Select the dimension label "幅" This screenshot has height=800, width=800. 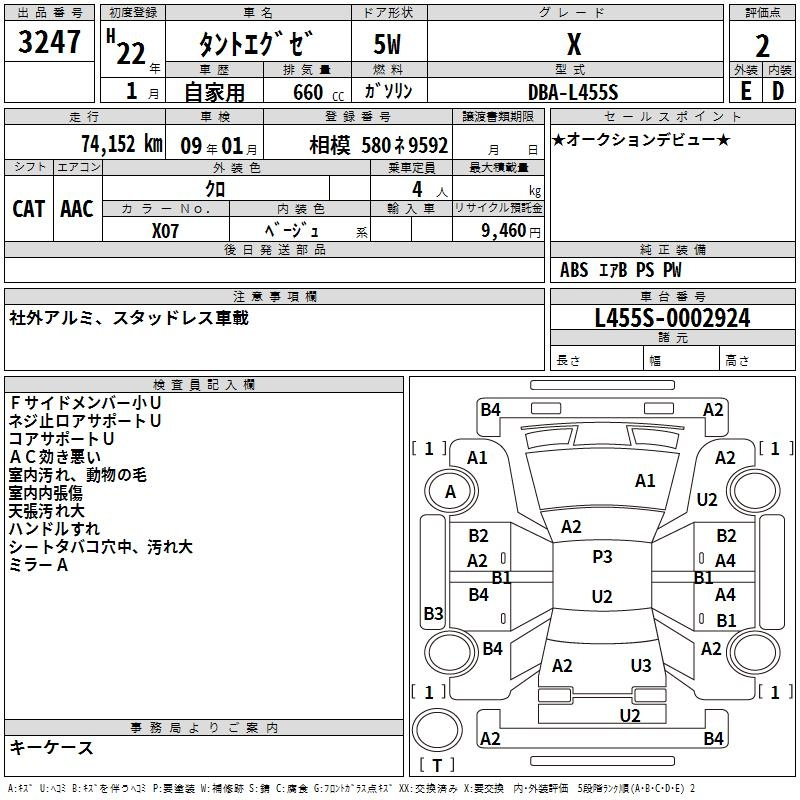click(x=656, y=361)
